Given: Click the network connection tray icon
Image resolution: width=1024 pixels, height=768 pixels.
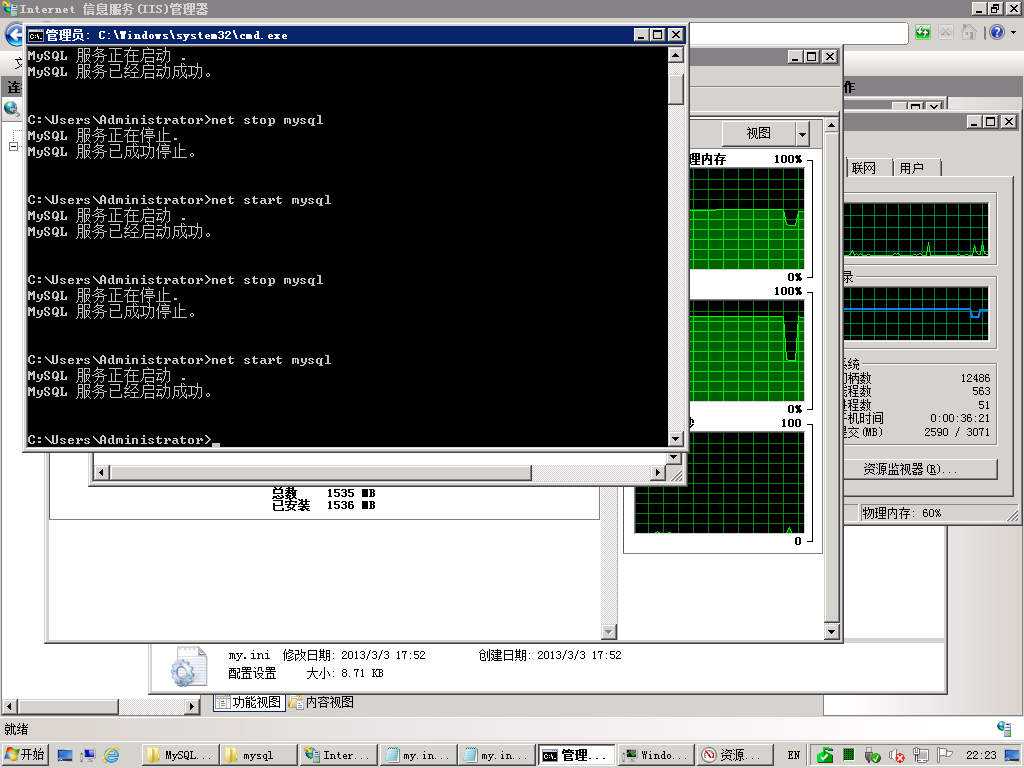Looking at the screenshot, I should [x=921, y=756].
